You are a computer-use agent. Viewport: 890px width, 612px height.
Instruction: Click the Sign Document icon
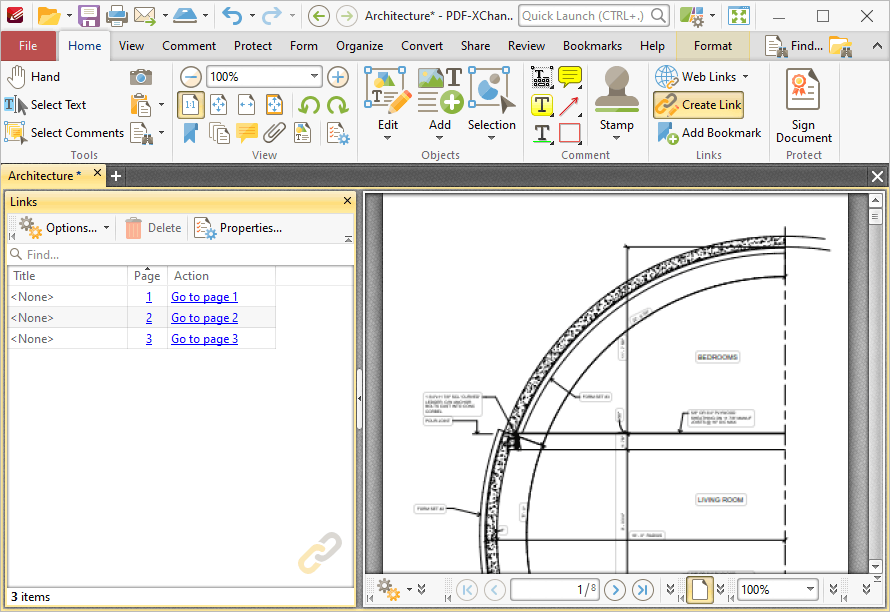[x=803, y=89]
